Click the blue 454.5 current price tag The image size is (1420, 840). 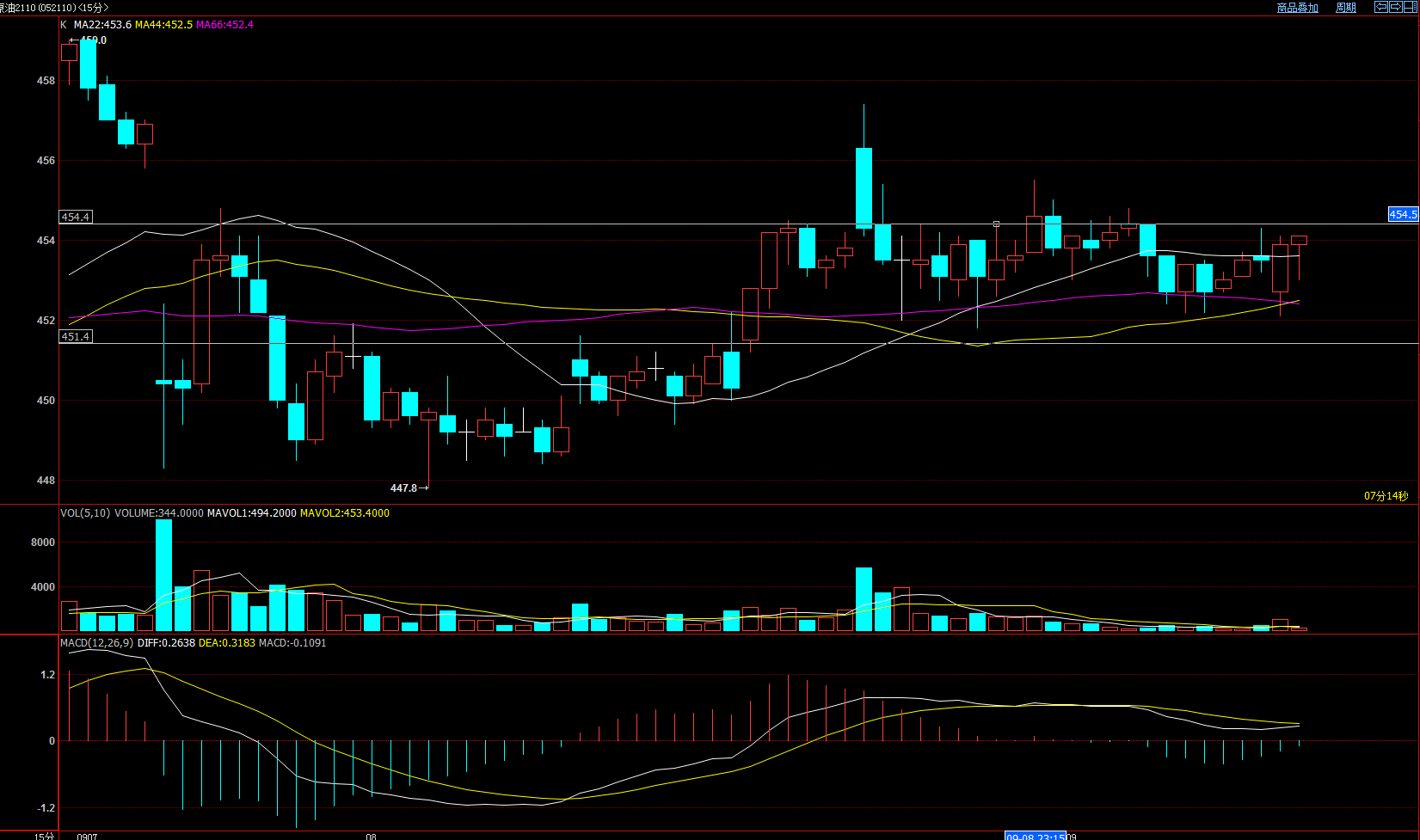[1403, 215]
